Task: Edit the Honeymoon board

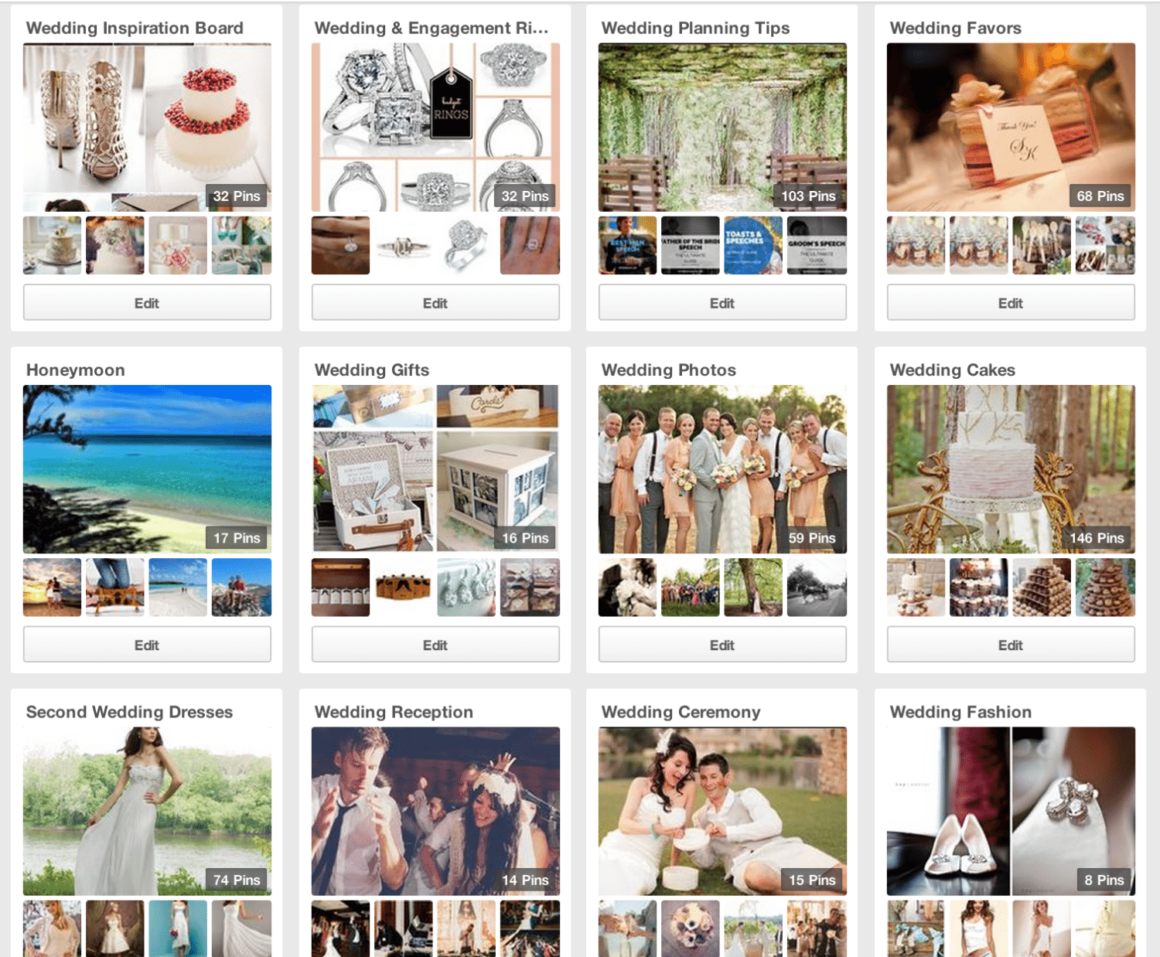Action: click(147, 645)
